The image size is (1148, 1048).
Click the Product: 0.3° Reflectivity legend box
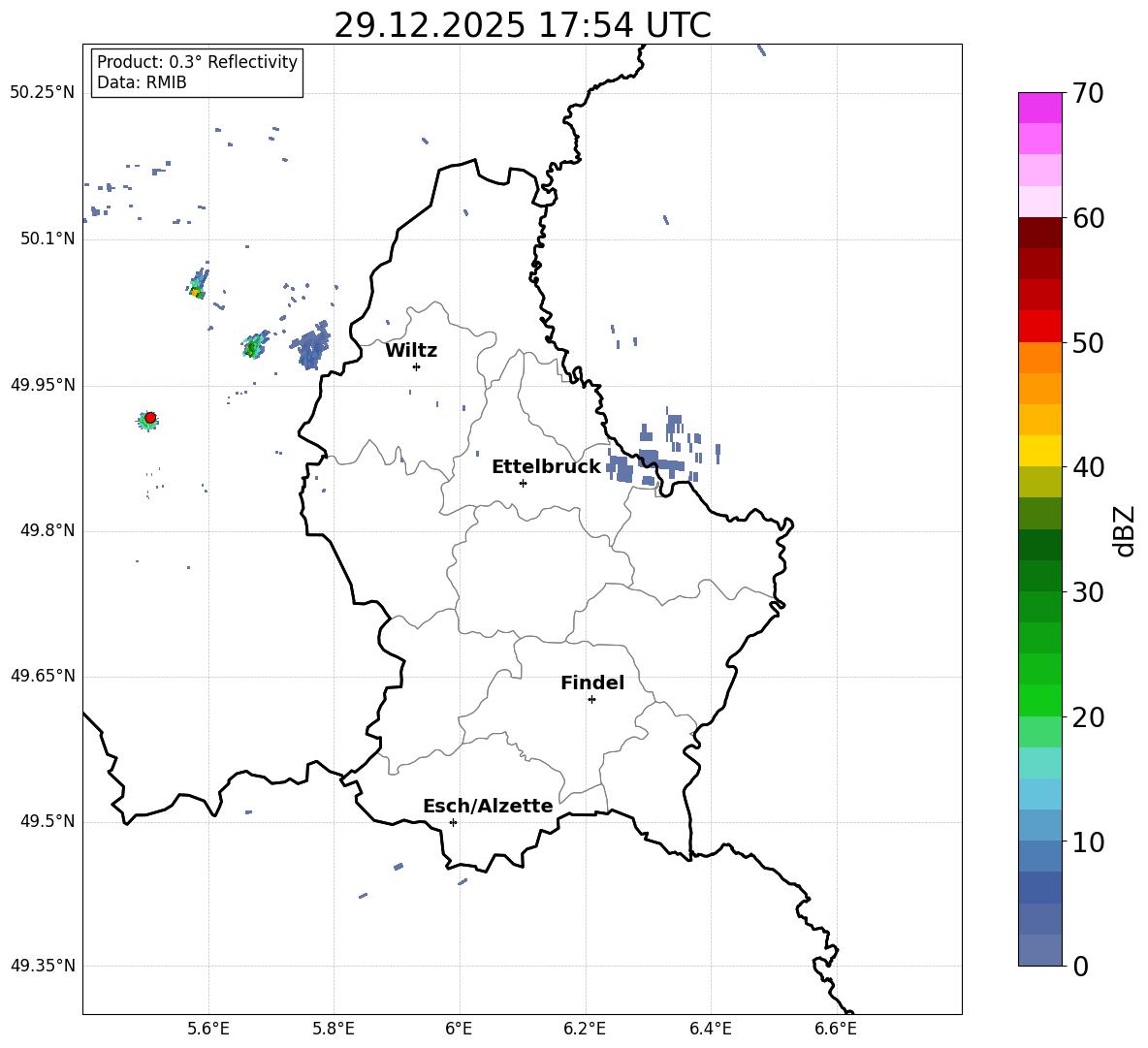point(197,72)
